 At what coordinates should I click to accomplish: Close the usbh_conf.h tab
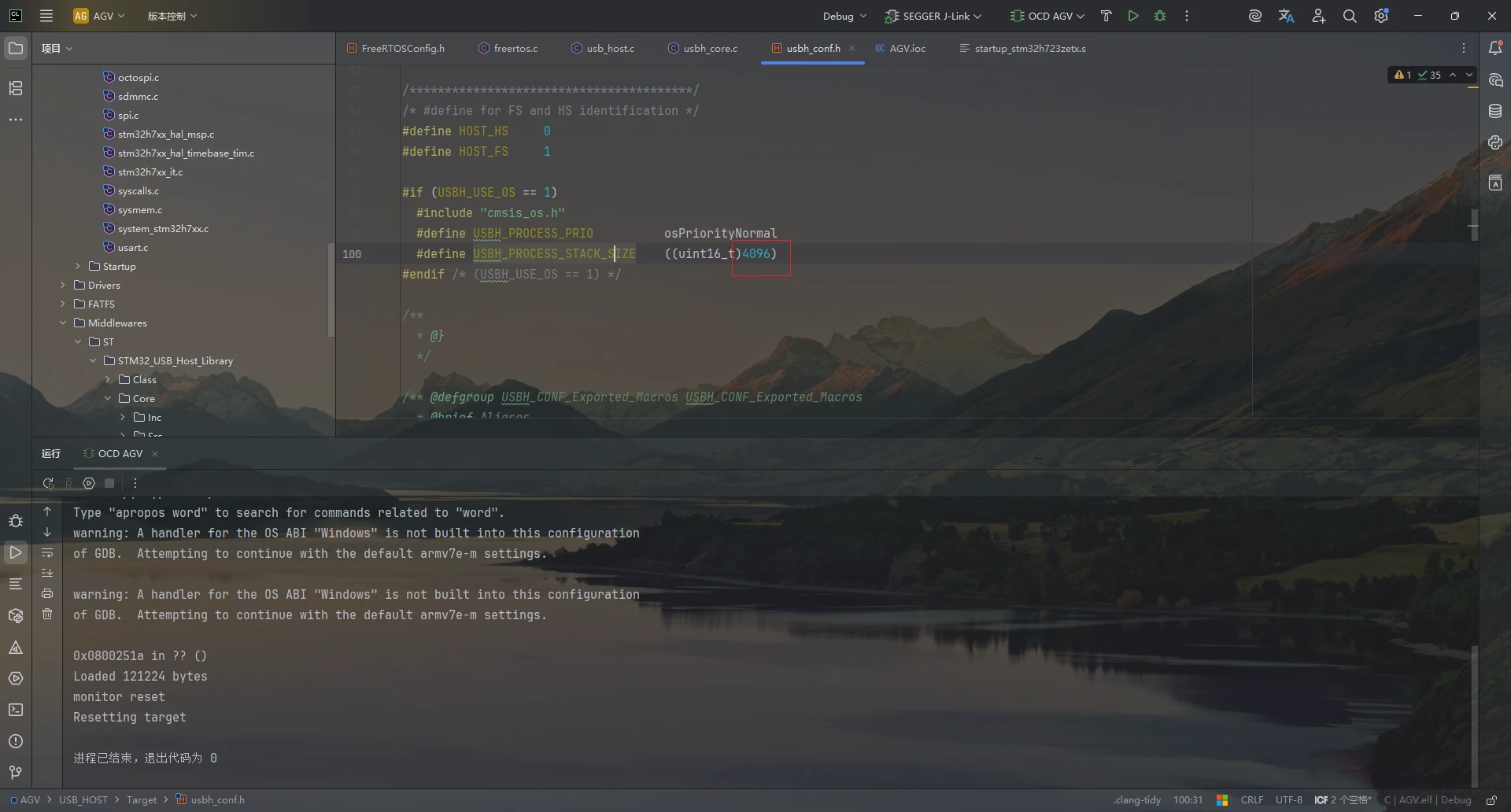pyautogui.click(x=852, y=49)
